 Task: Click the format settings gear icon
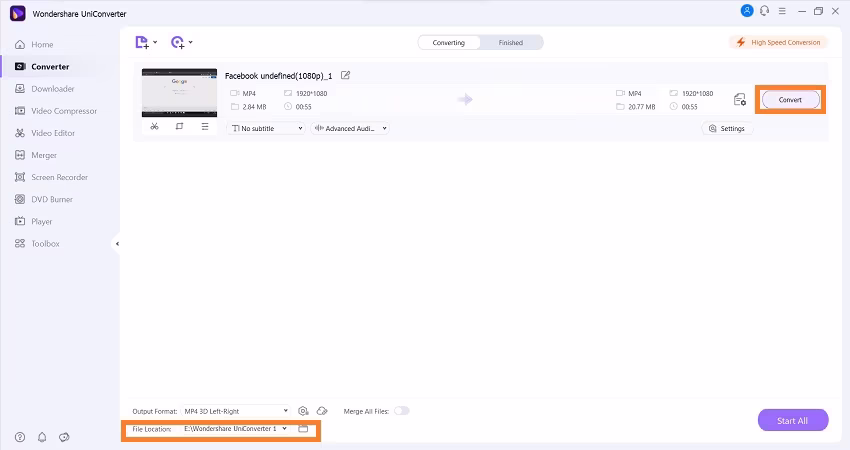(x=304, y=411)
